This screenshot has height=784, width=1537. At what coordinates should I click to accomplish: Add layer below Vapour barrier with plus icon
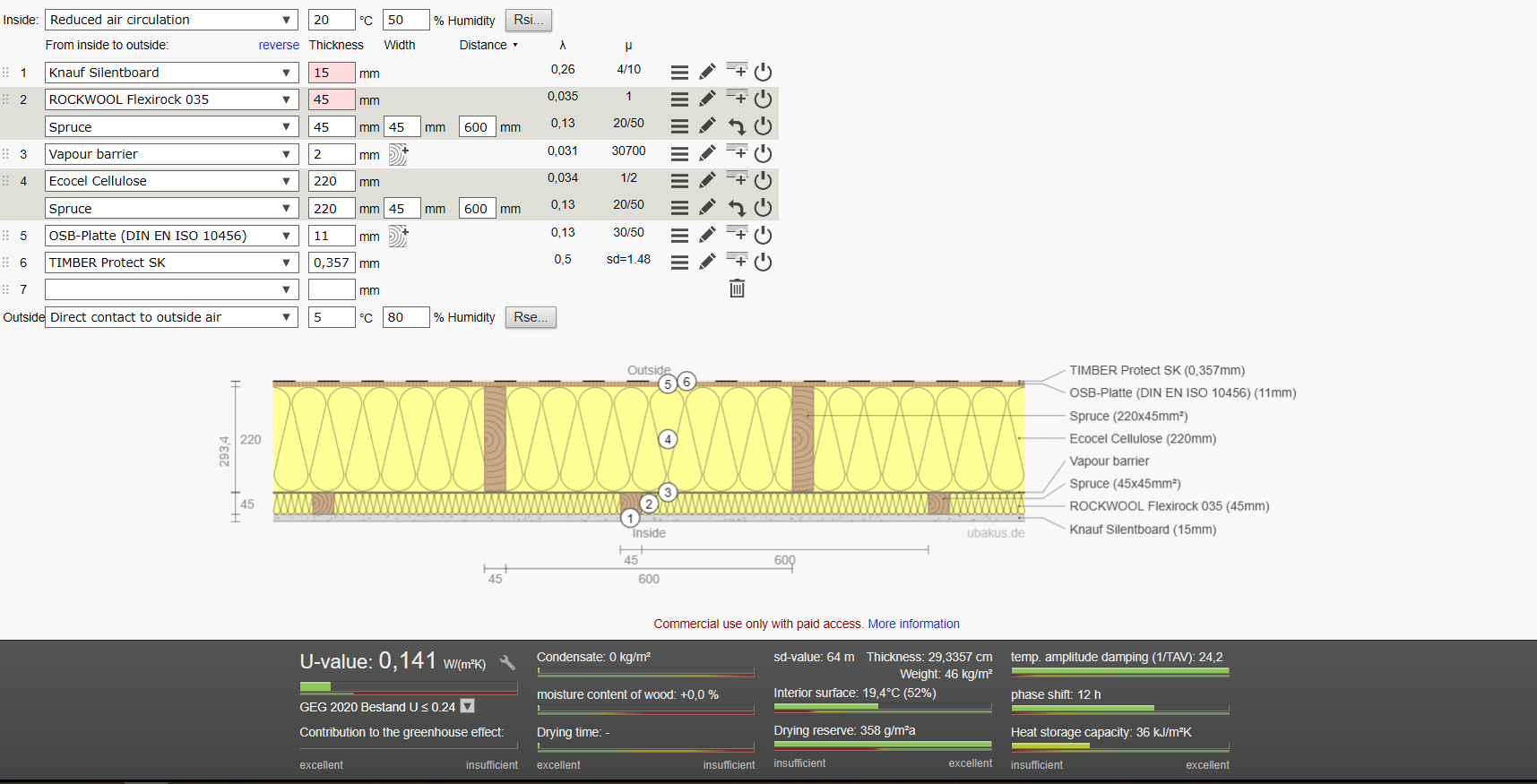tap(737, 151)
